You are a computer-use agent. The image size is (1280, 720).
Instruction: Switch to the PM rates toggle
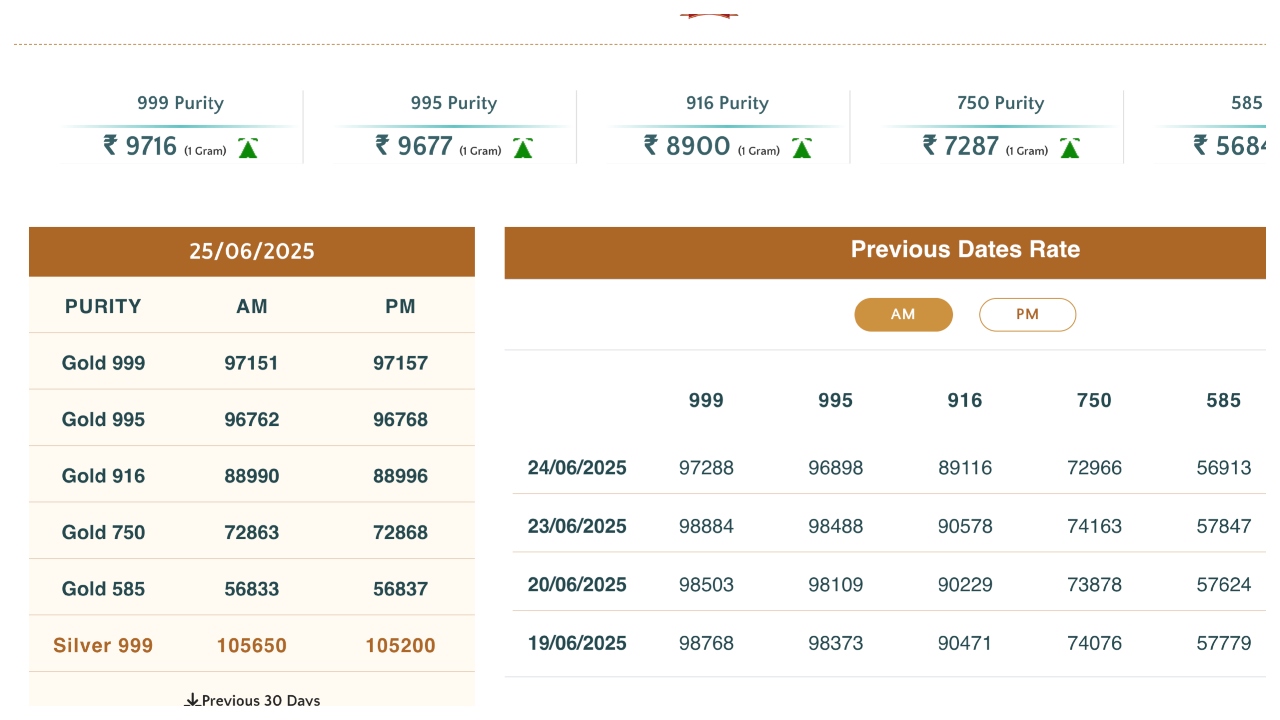click(1027, 315)
